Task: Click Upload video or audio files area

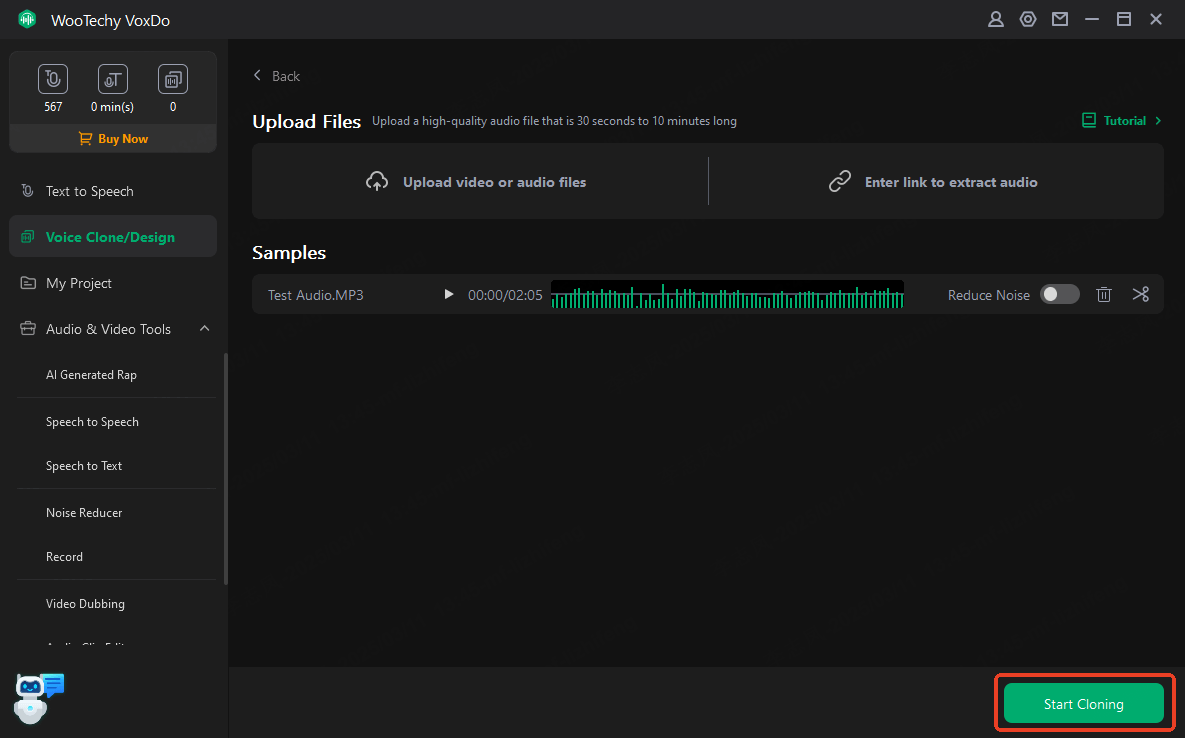Action: pyautogui.click(x=477, y=182)
